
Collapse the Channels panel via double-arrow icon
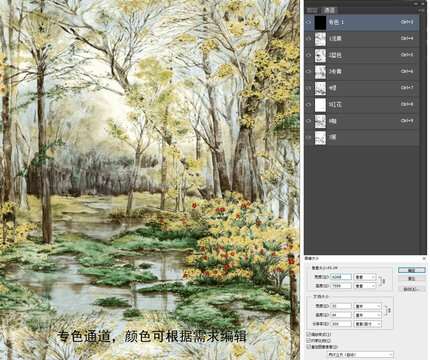click(x=416, y=3)
